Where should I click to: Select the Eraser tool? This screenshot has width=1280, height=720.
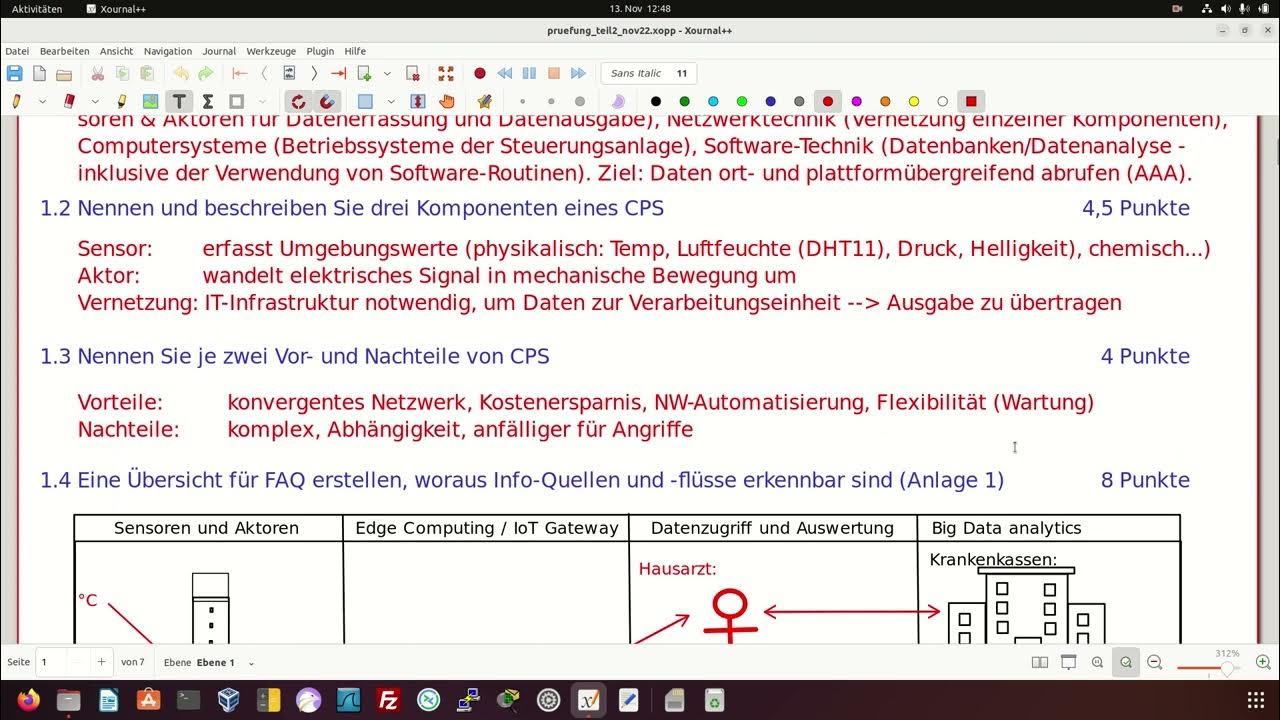(x=69, y=101)
